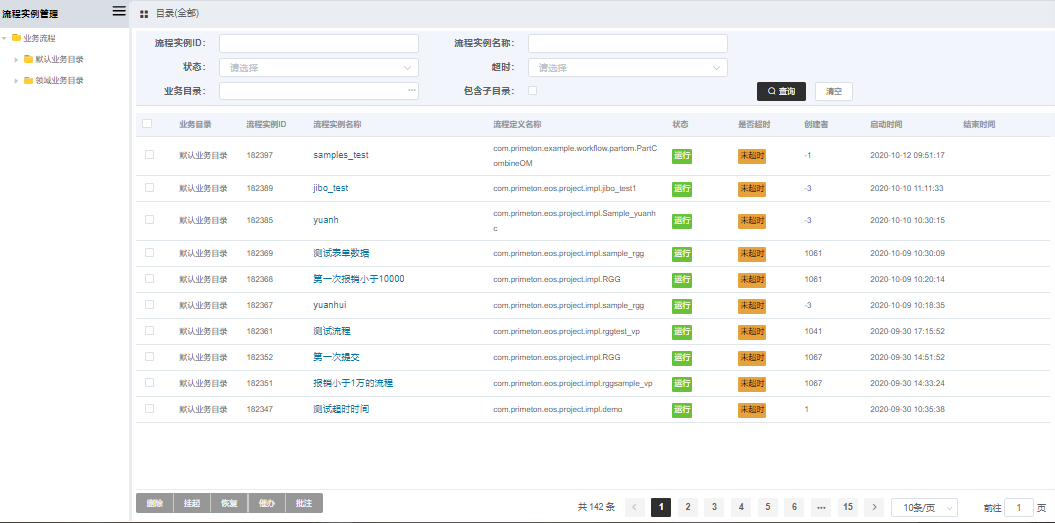Click the ellipsis icon in 业务目录 field

411,91
